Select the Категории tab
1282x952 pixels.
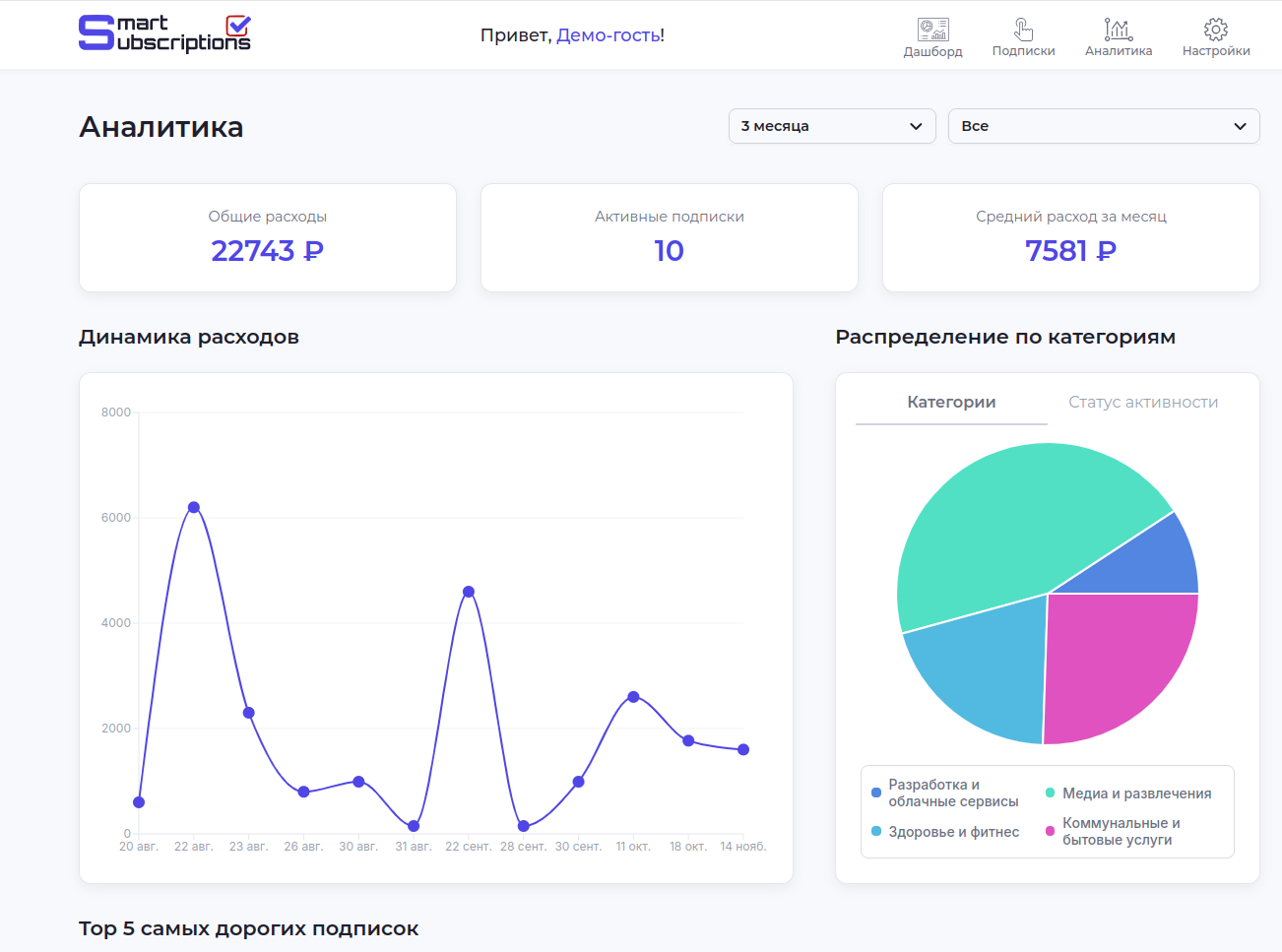click(951, 402)
